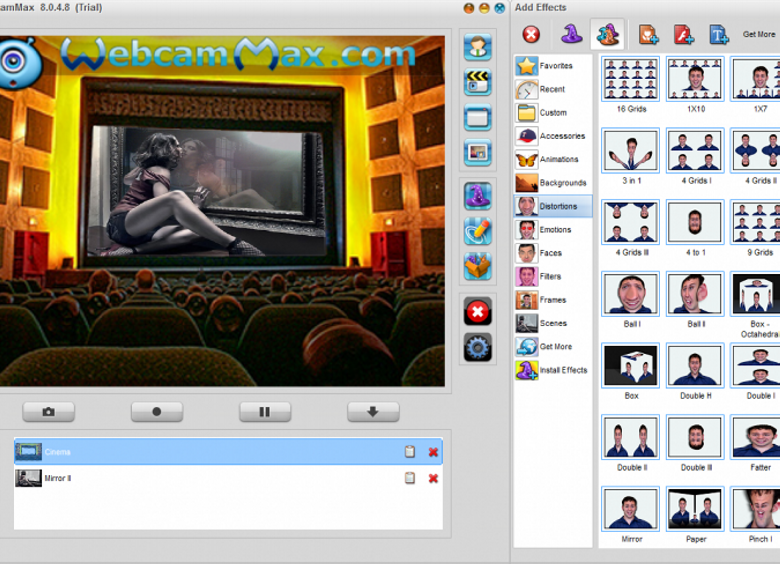Click the down arrow button under preview

pos(373,412)
